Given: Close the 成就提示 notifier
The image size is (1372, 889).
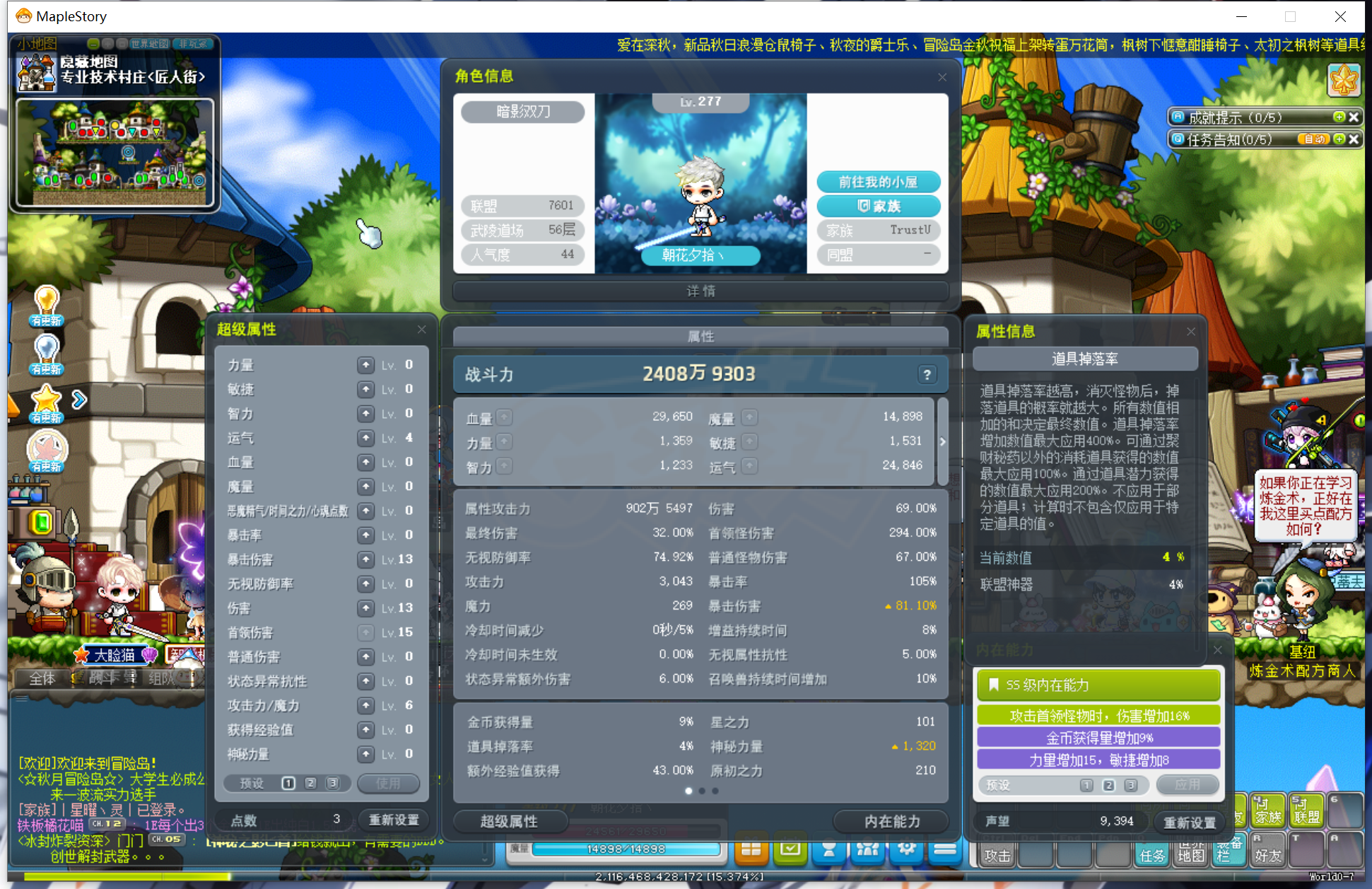Looking at the screenshot, I should pyautogui.click(x=1354, y=117).
